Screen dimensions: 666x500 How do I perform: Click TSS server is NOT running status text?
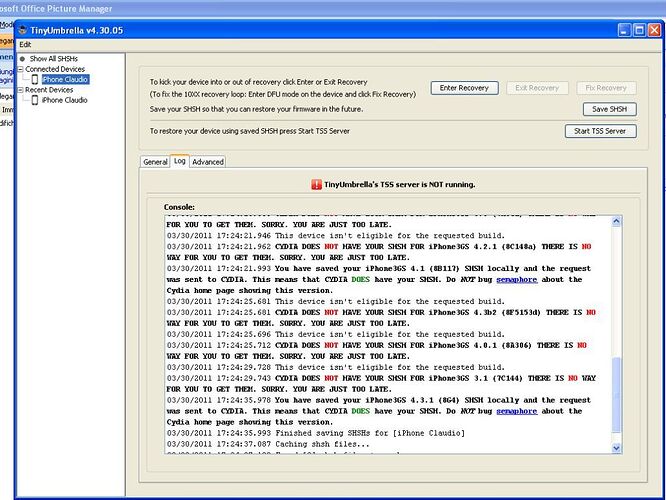(x=400, y=184)
